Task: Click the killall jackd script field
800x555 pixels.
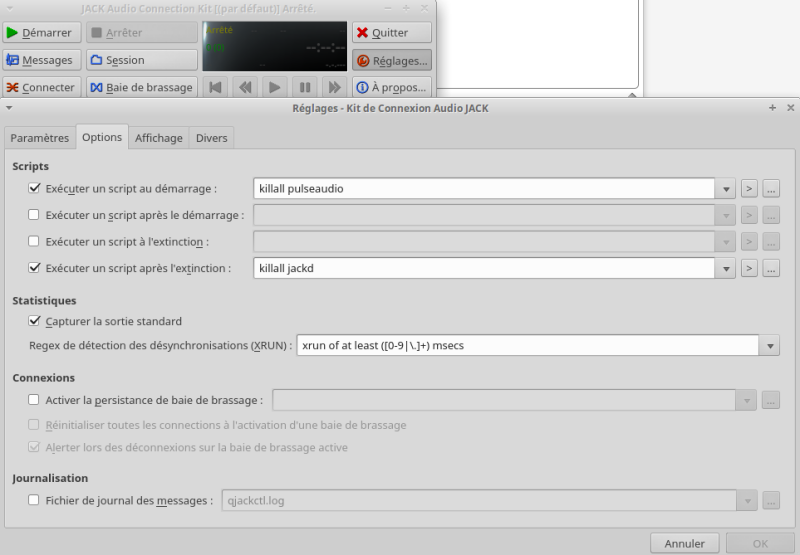Action: 484,268
